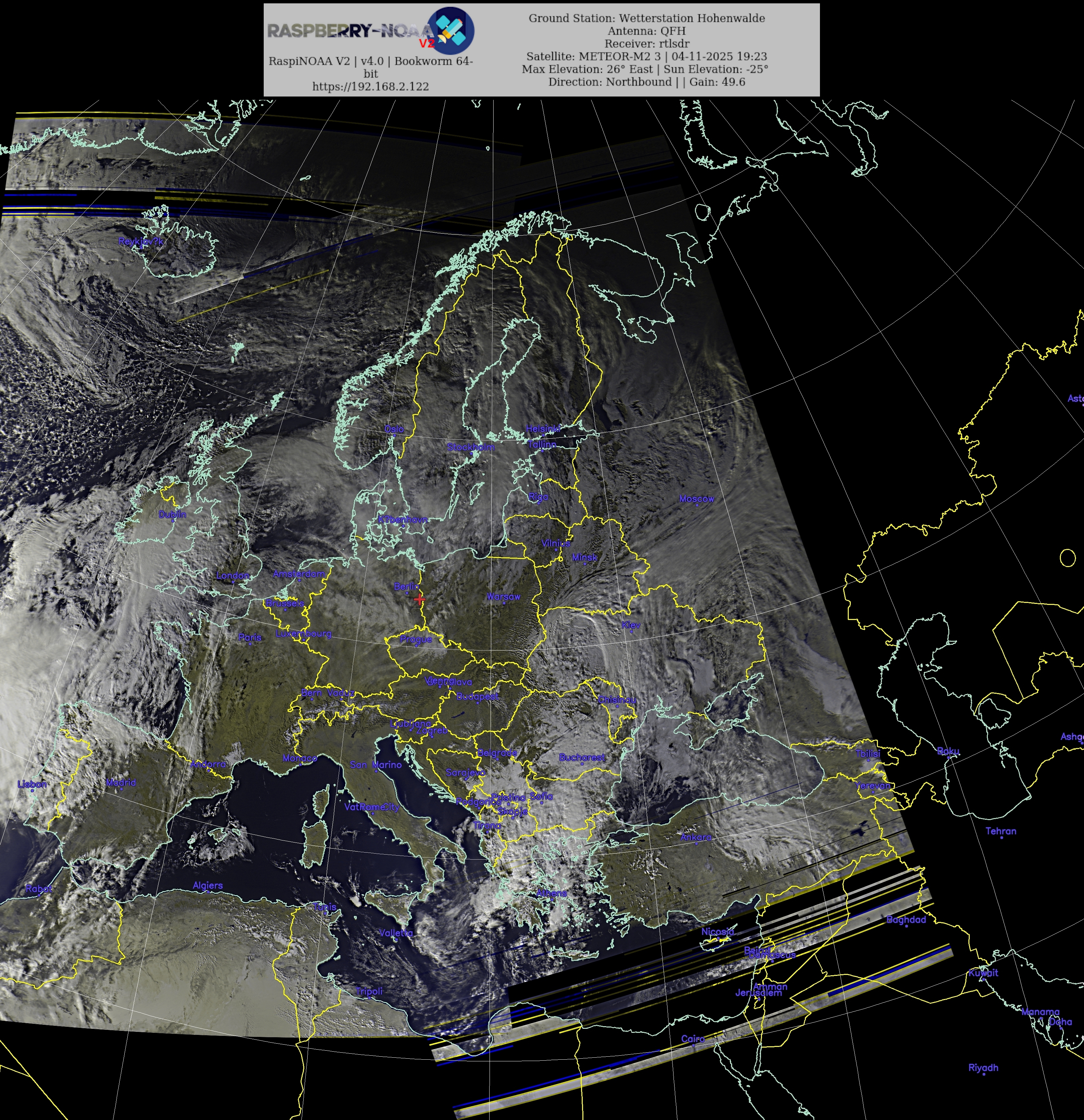Click the Tehran city label
The image size is (1084, 1120).
(x=1001, y=831)
